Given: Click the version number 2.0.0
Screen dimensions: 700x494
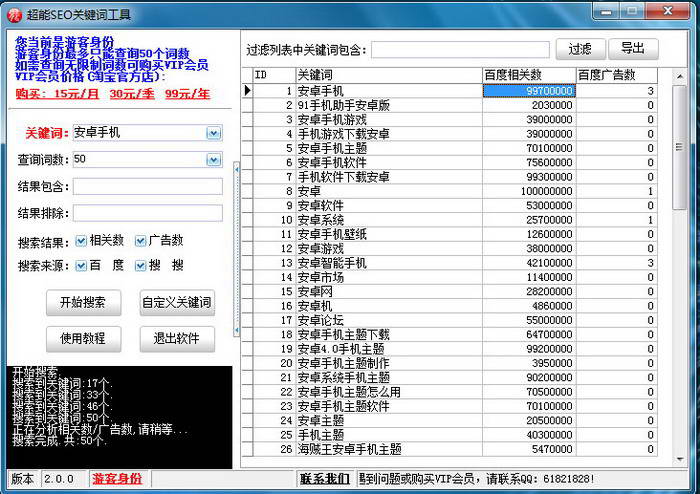Looking at the screenshot, I should pos(59,479).
